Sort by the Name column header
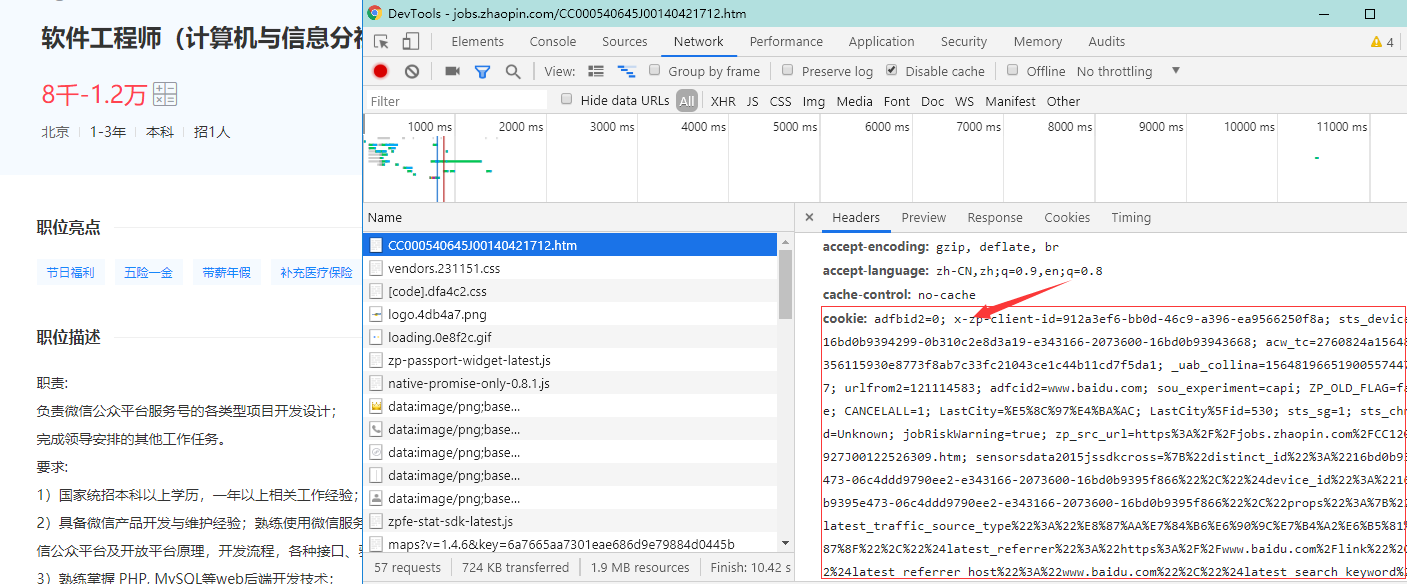This screenshot has width=1407, height=584. pos(578,217)
